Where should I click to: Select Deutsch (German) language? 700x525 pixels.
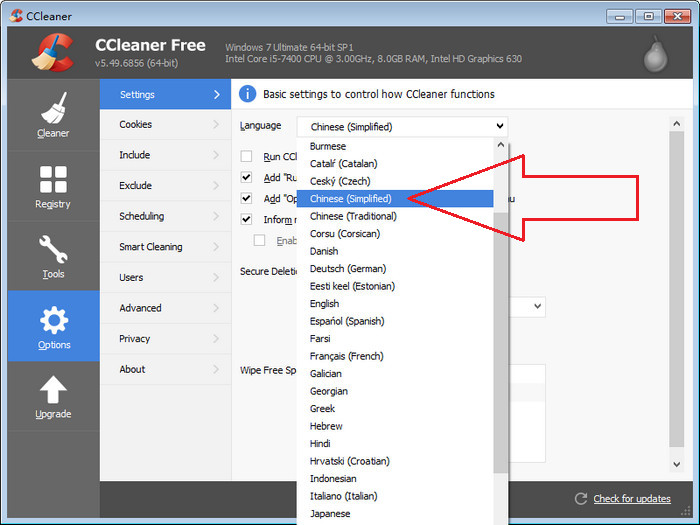click(x=395, y=269)
